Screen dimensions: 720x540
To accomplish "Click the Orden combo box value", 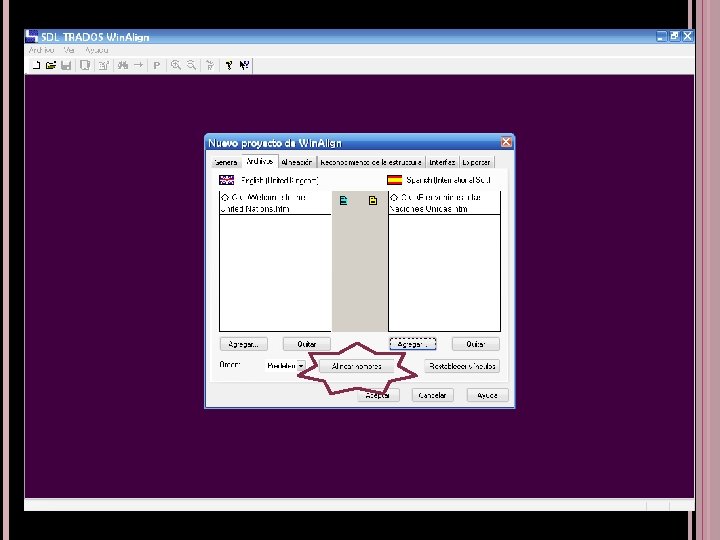I will click(x=281, y=366).
